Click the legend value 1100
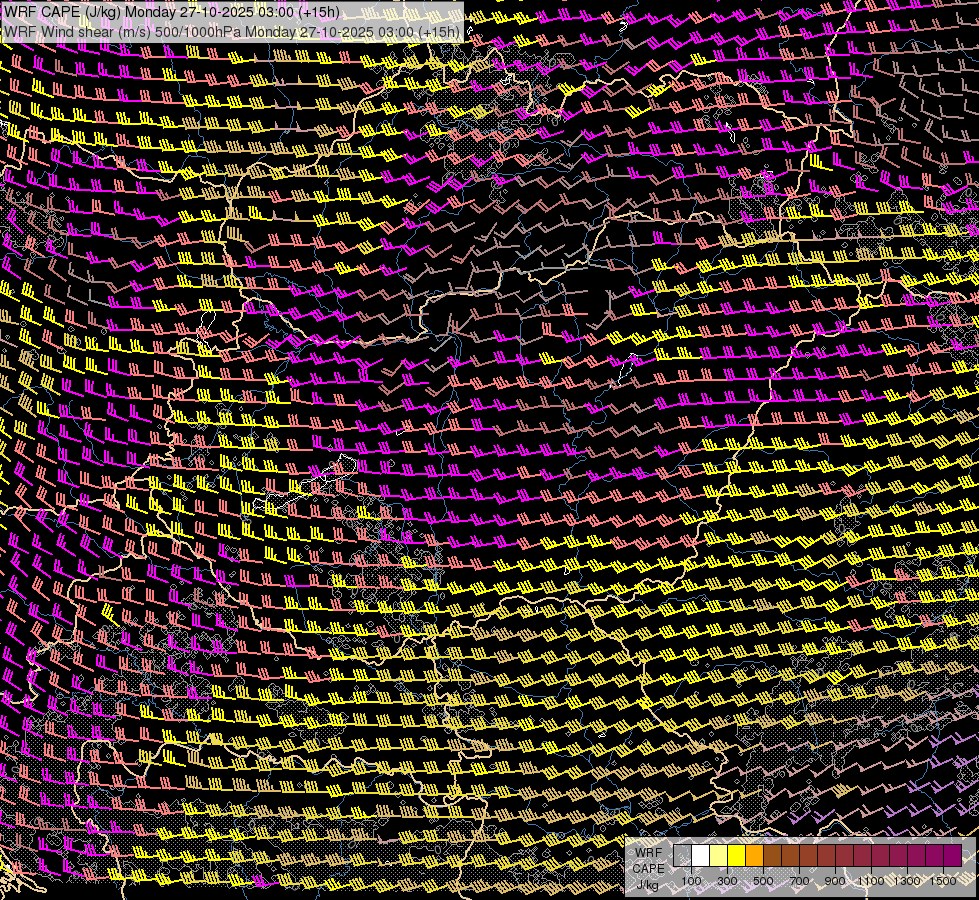Image resolution: width=979 pixels, height=900 pixels. pyautogui.click(x=871, y=881)
